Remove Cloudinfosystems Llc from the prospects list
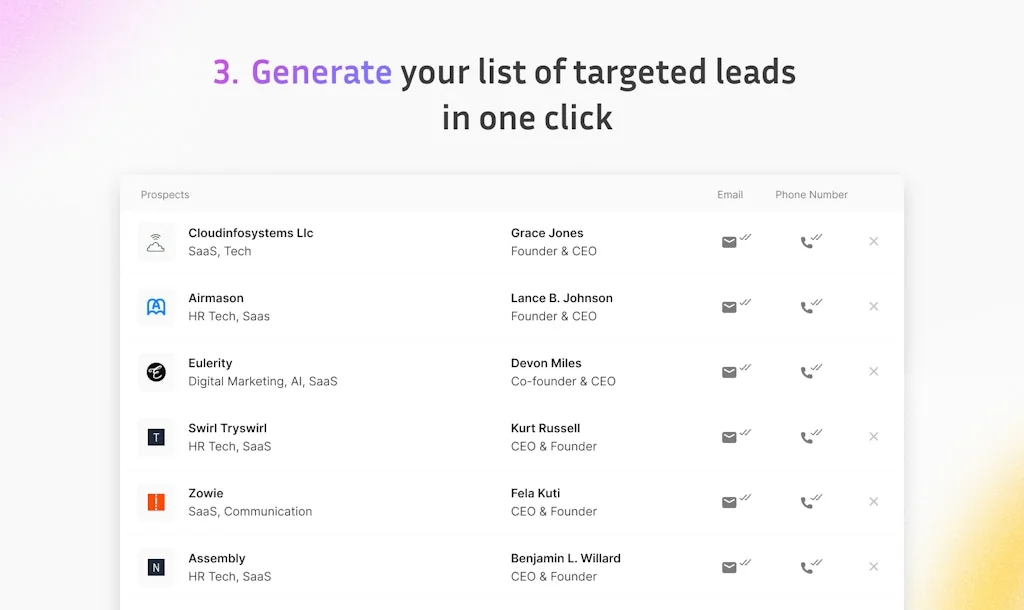This screenshot has width=1024, height=610. point(874,242)
